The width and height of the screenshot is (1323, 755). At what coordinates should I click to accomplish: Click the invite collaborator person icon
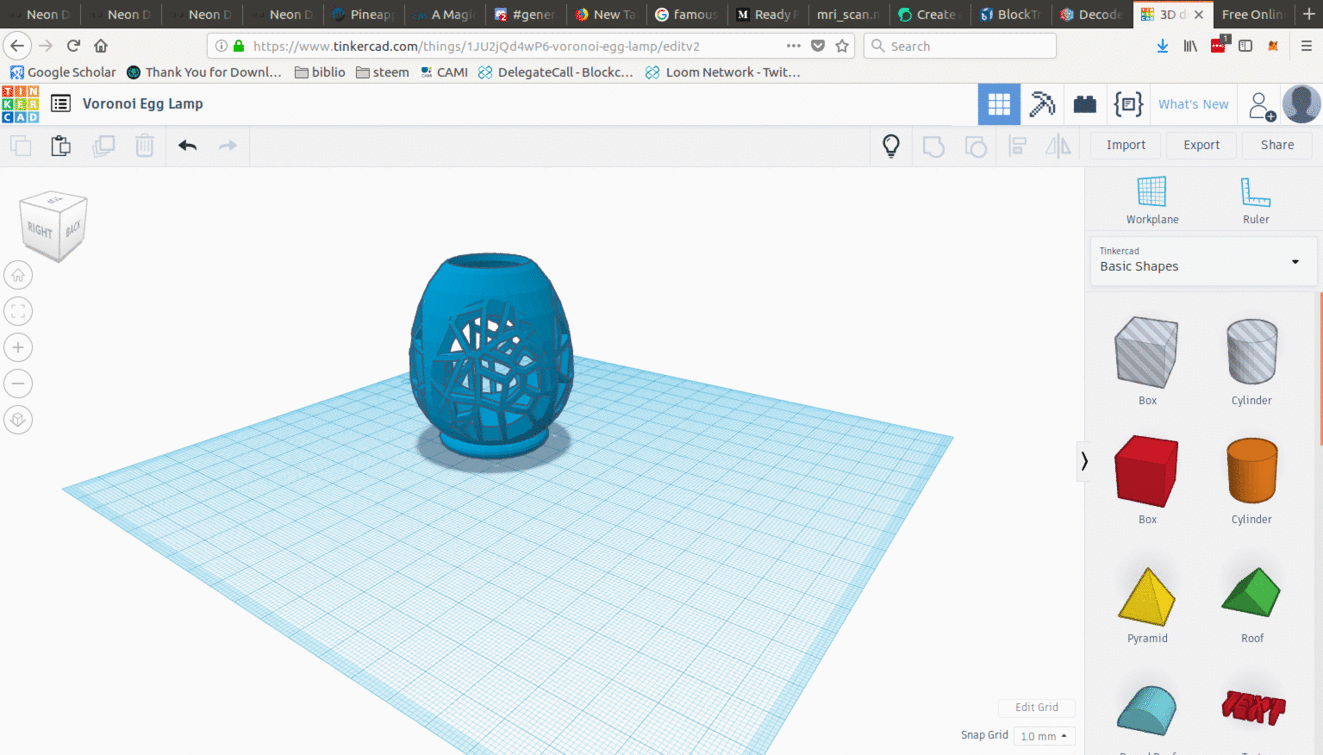(1260, 104)
